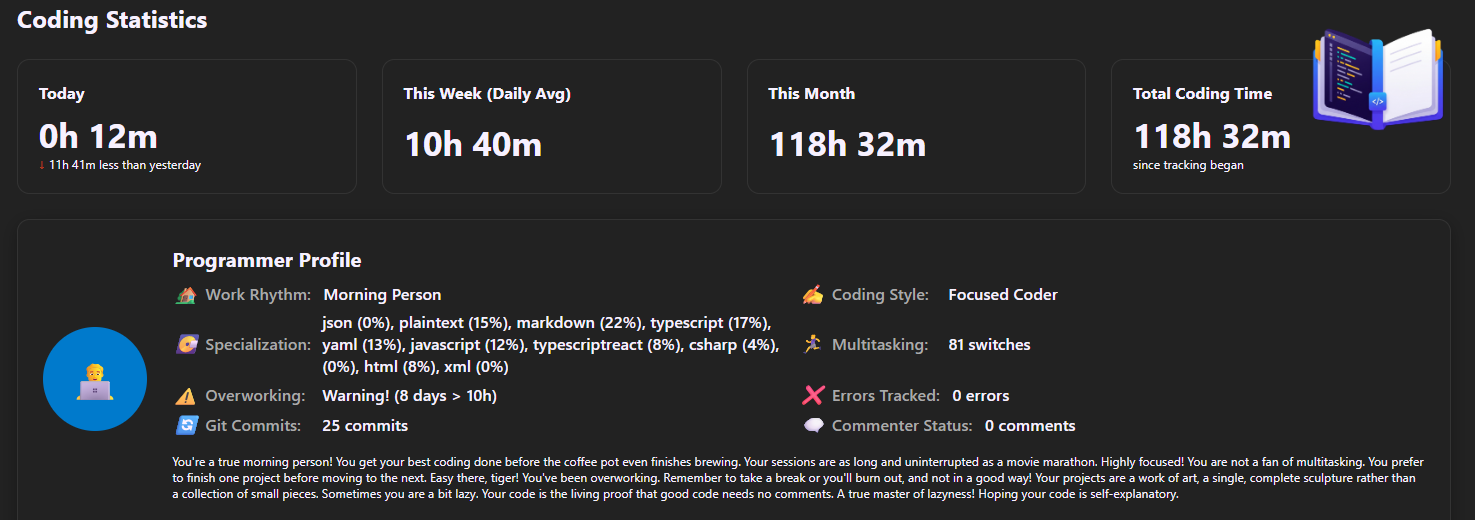
Task: Click the open book illustration
Action: coord(1378,79)
